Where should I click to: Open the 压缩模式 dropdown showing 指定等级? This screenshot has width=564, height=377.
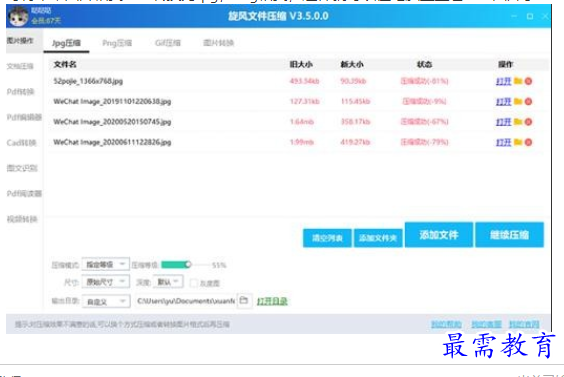[105, 264]
